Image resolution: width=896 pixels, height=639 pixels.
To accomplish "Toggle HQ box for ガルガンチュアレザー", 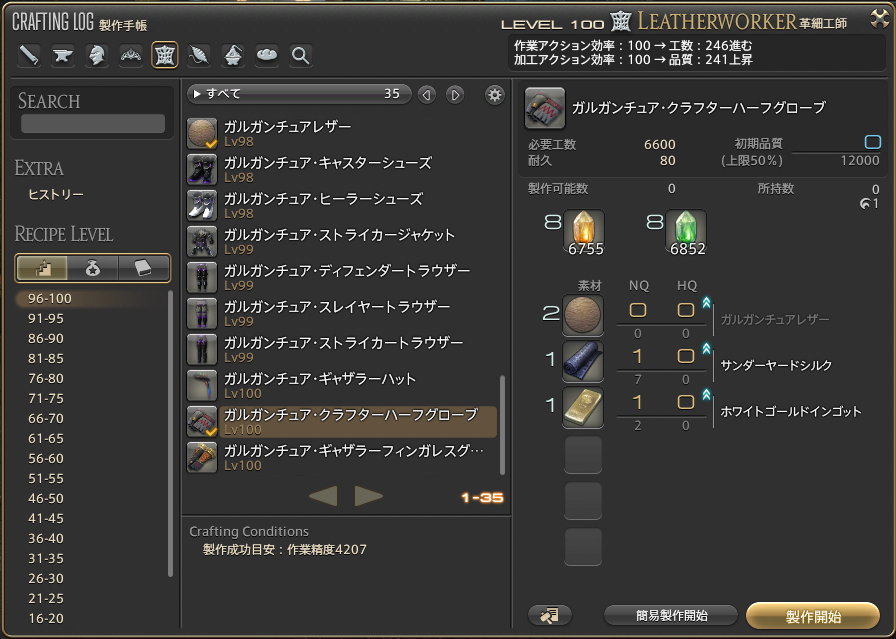I will pyautogui.click(x=686, y=310).
